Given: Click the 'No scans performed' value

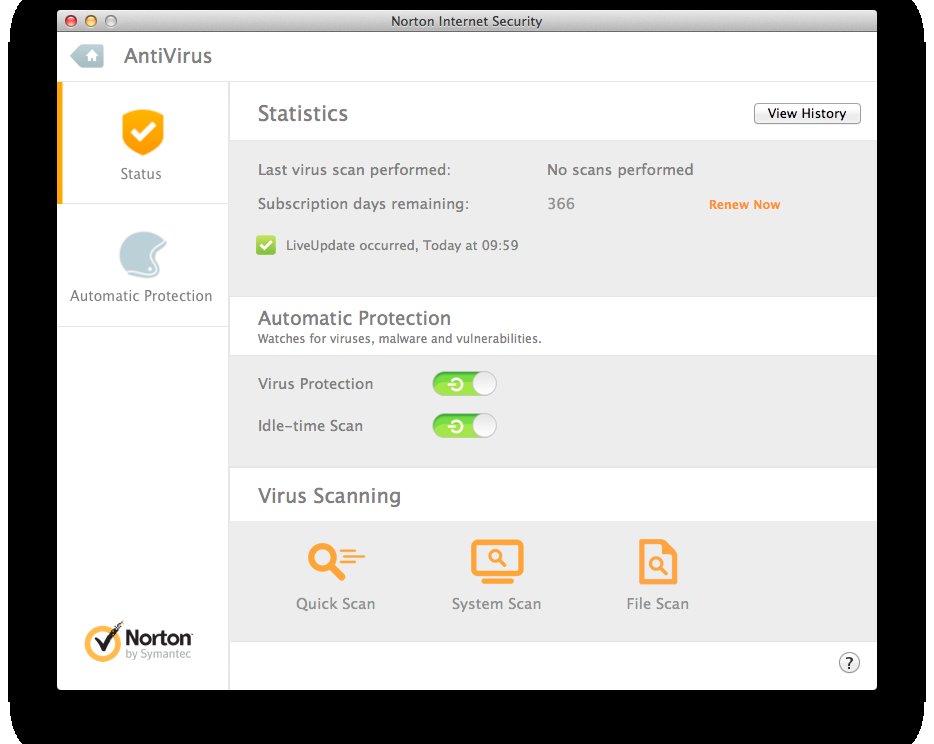Looking at the screenshot, I should click(620, 170).
